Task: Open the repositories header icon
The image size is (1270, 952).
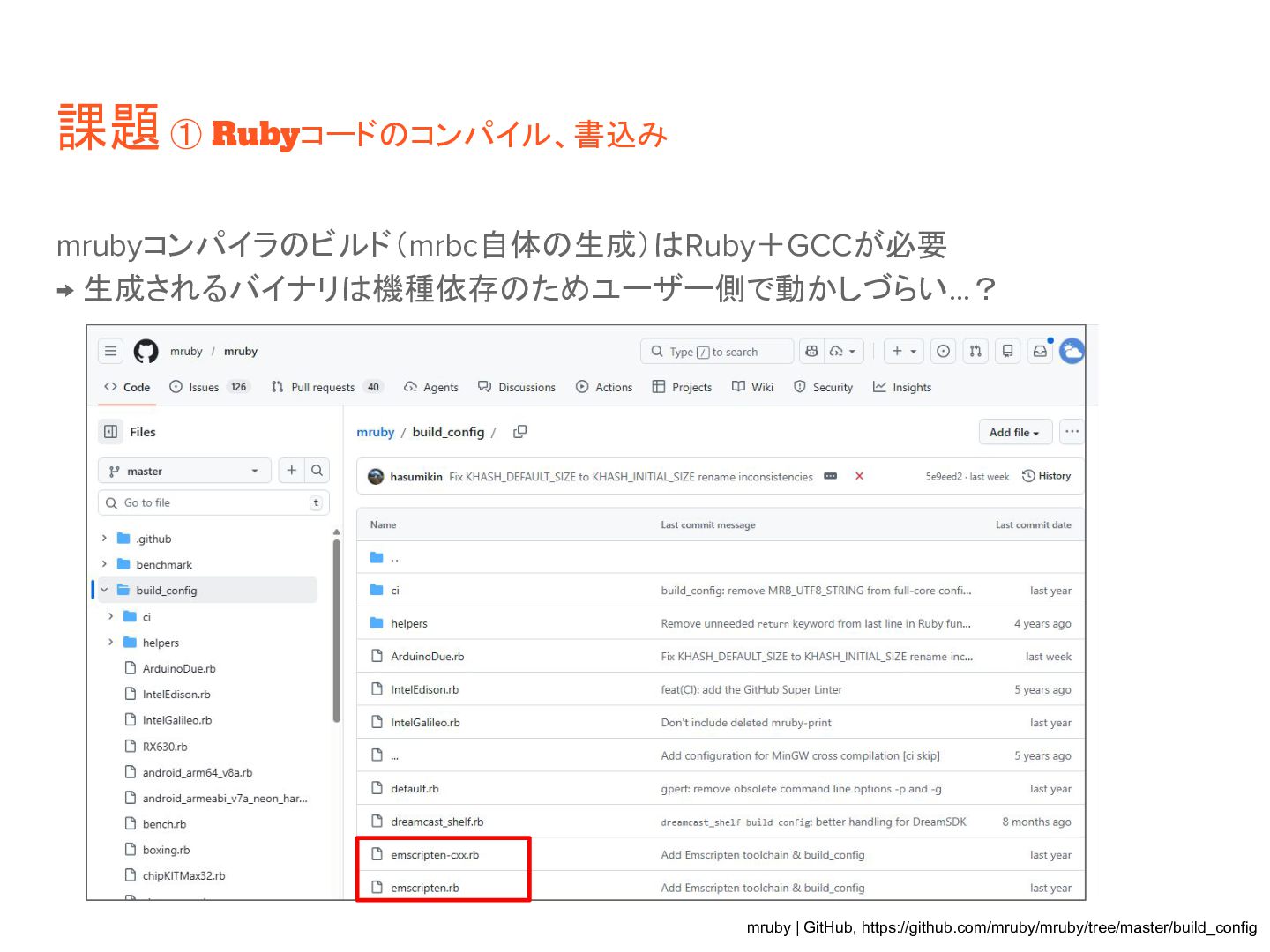Action: click(x=1007, y=351)
